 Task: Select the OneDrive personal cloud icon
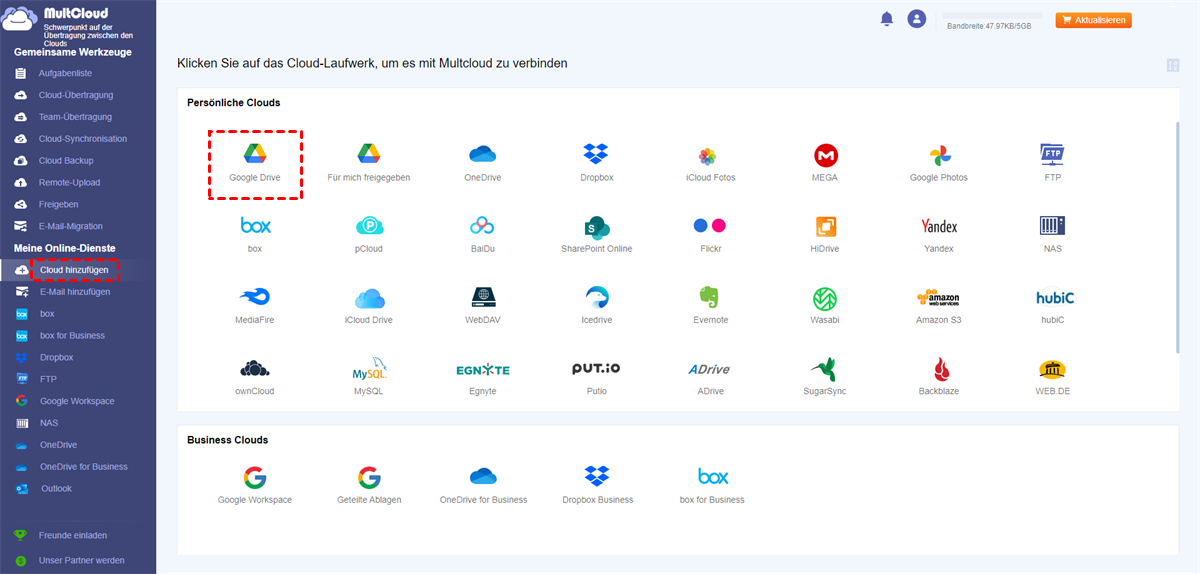coord(483,155)
